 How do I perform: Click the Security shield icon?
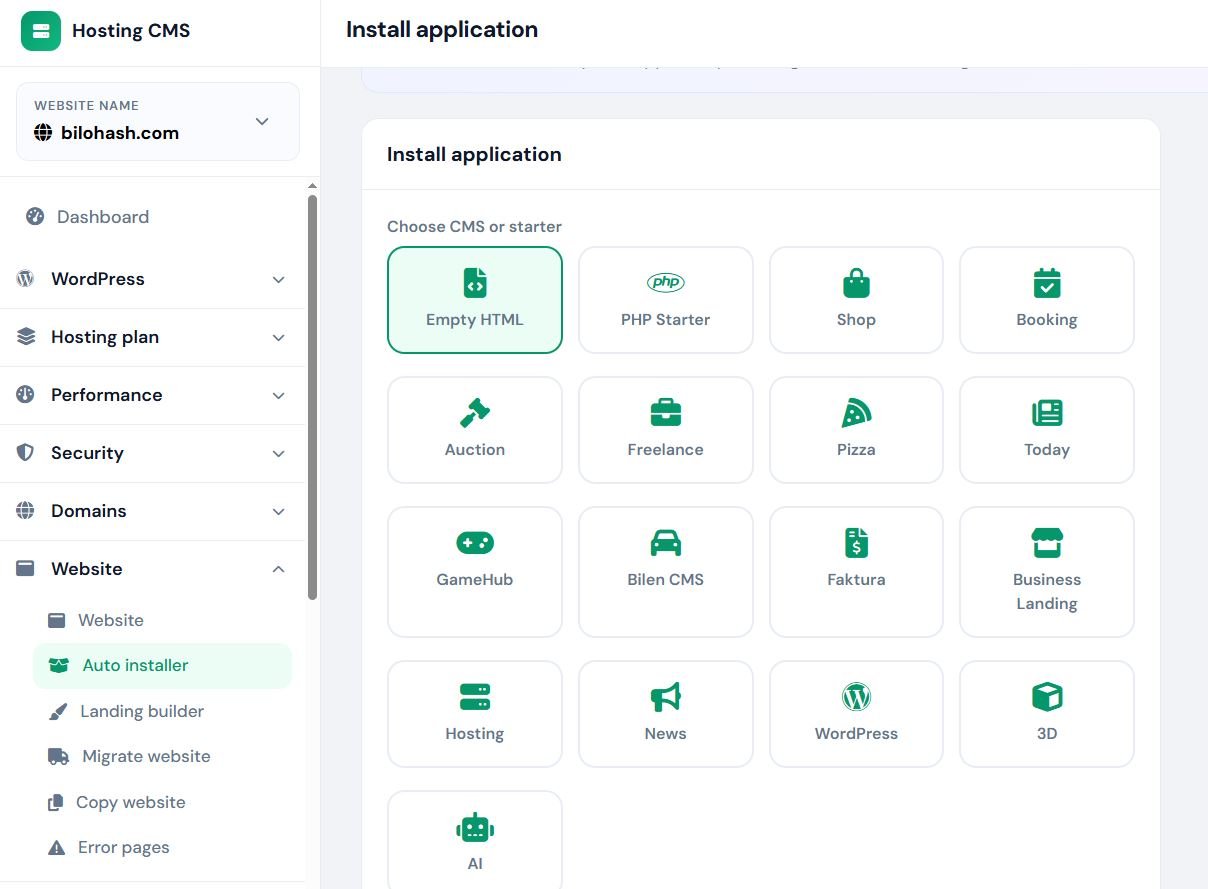coord(26,453)
